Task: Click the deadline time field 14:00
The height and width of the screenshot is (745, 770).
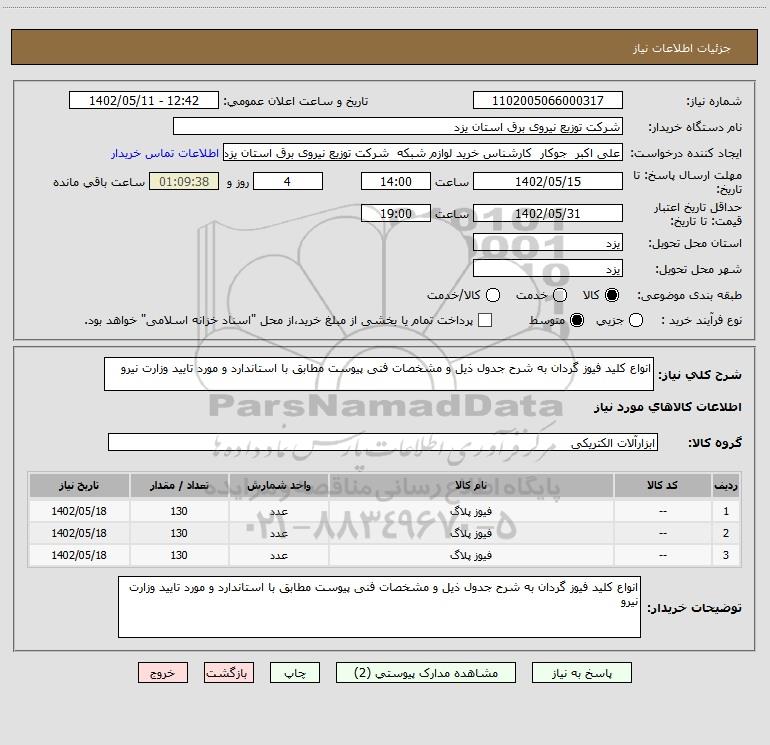Action: pyautogui.click(x=396, y=181)
